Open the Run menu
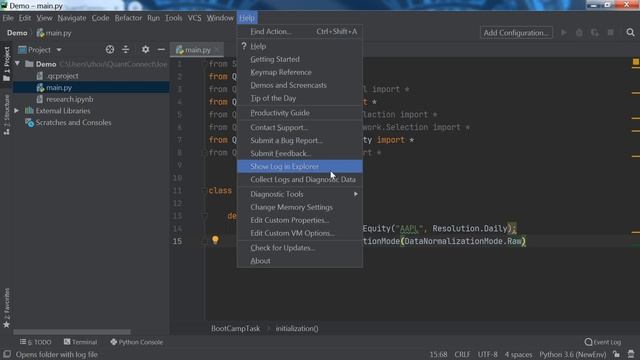This screenshot has width=640, height=360. 153,18
